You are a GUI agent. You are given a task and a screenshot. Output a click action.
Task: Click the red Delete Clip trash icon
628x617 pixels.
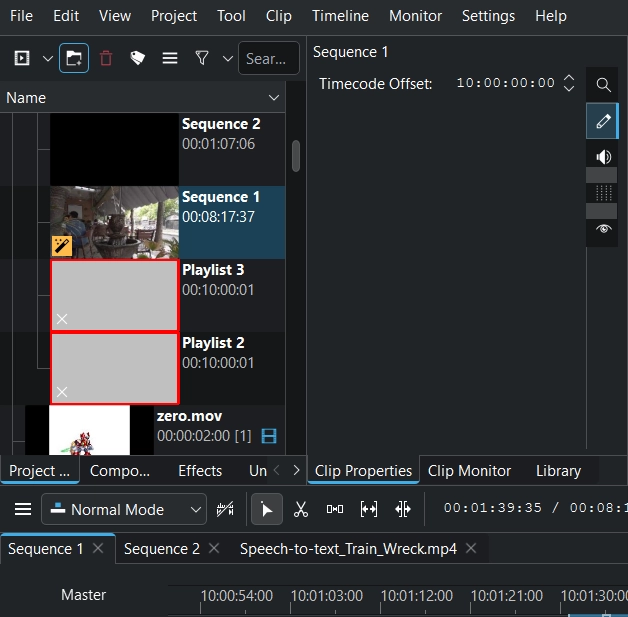coord(106,59)
